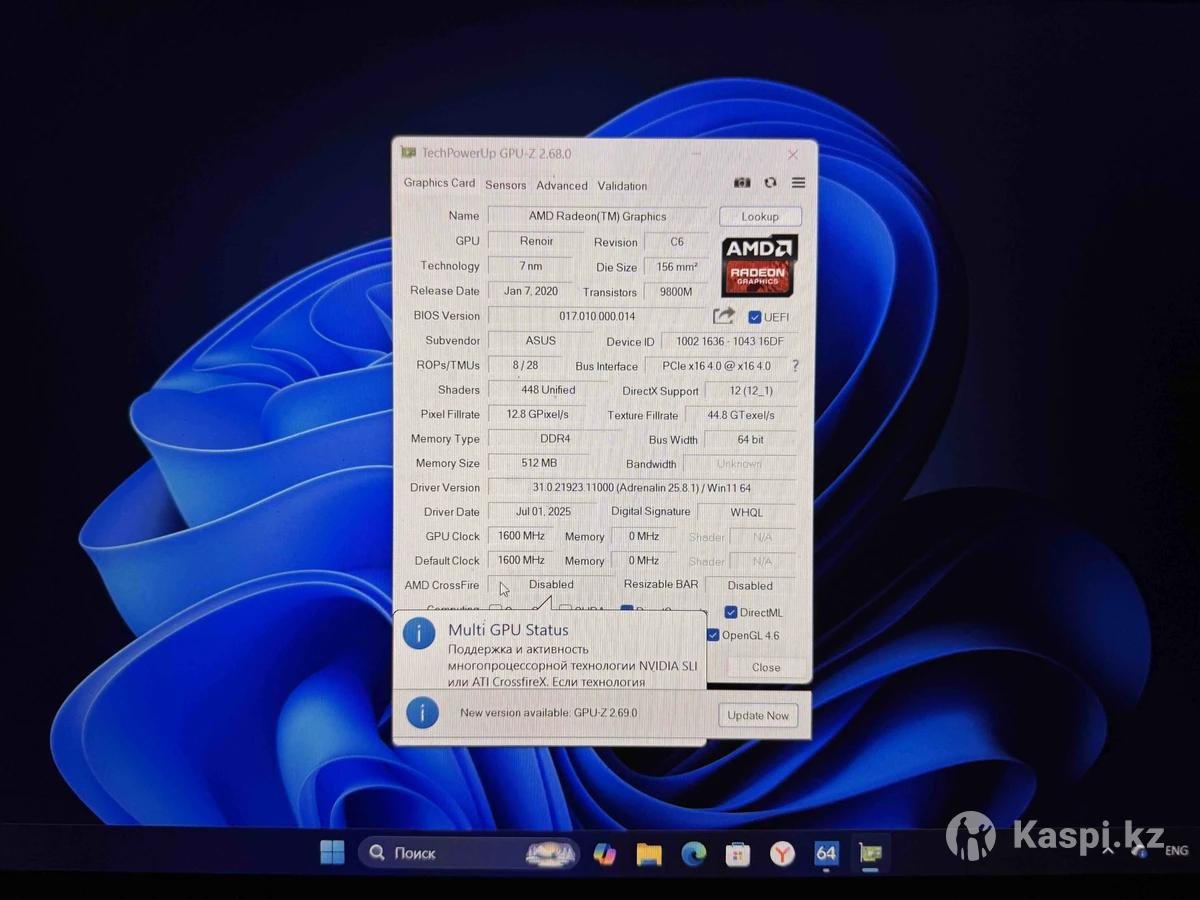This screenshot has height=900, width=1200.
Task: Open File Explorer from the taskbar
Action: point(649,854)
